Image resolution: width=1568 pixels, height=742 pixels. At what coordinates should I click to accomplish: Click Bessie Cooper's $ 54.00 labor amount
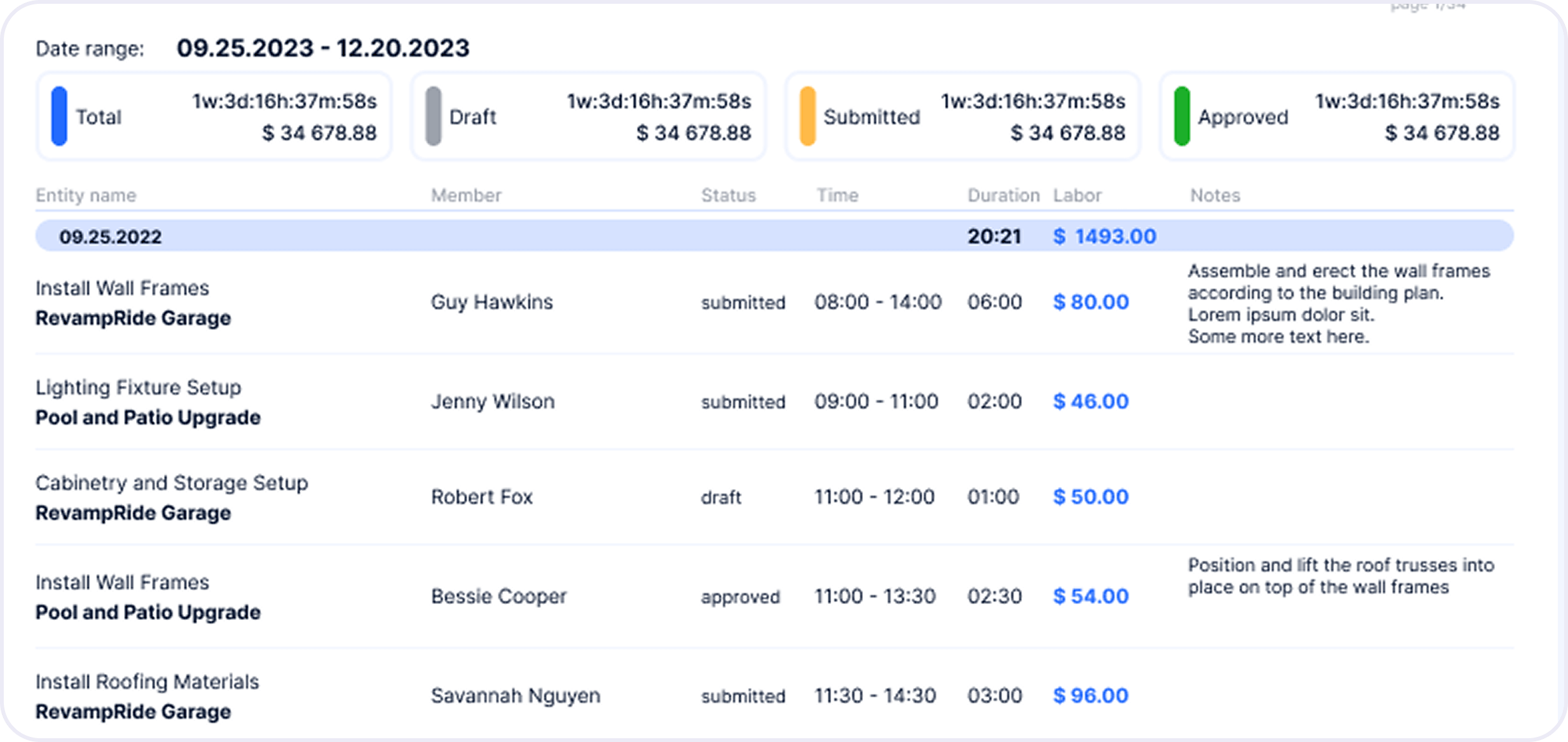1090,596
